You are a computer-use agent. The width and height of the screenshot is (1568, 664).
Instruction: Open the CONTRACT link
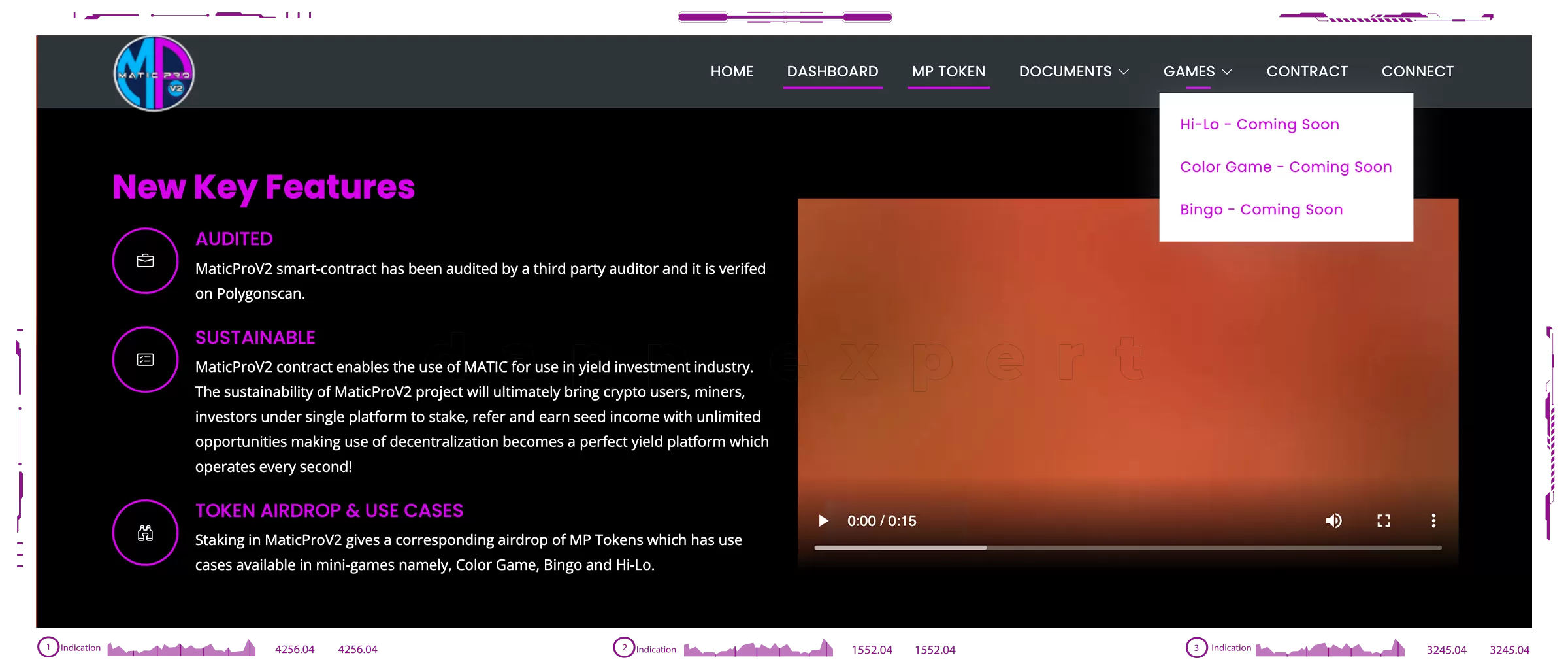coord(1307,71)
